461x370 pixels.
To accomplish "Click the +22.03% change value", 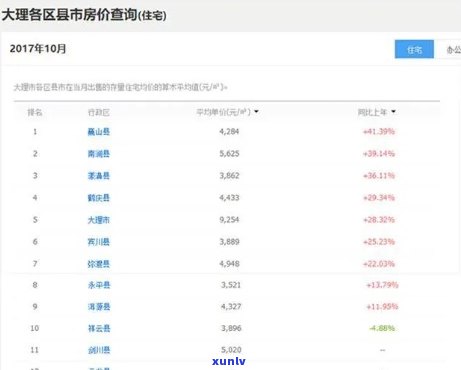I will pyautogui.click(x=379, y=264).
